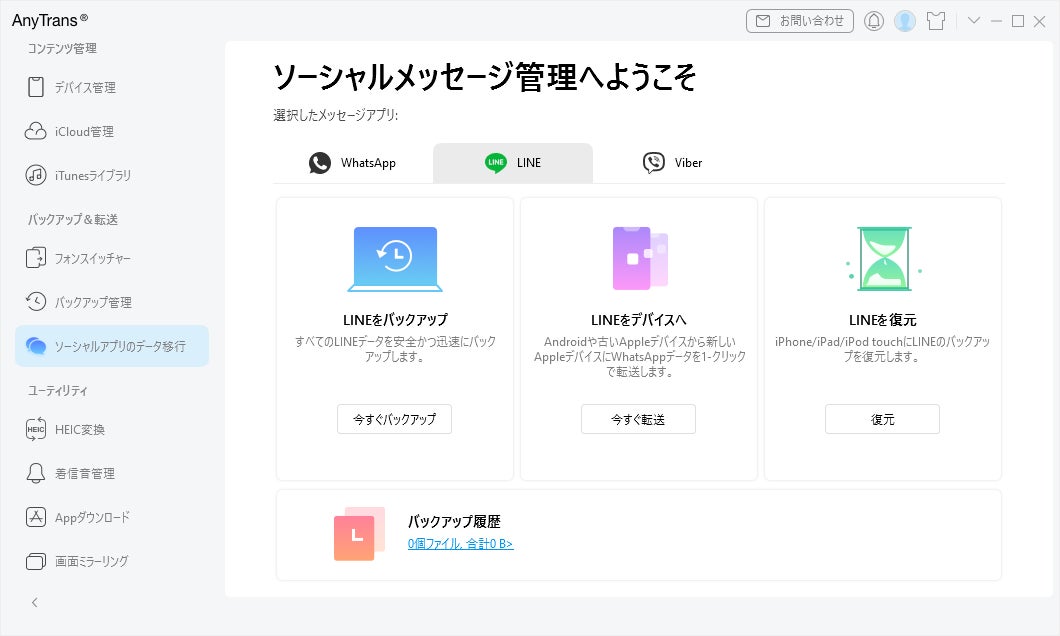Screen dimensions: 1060x636
Task: Open the 0個ファイル backup history link
Action: click(x=460, y=543)
